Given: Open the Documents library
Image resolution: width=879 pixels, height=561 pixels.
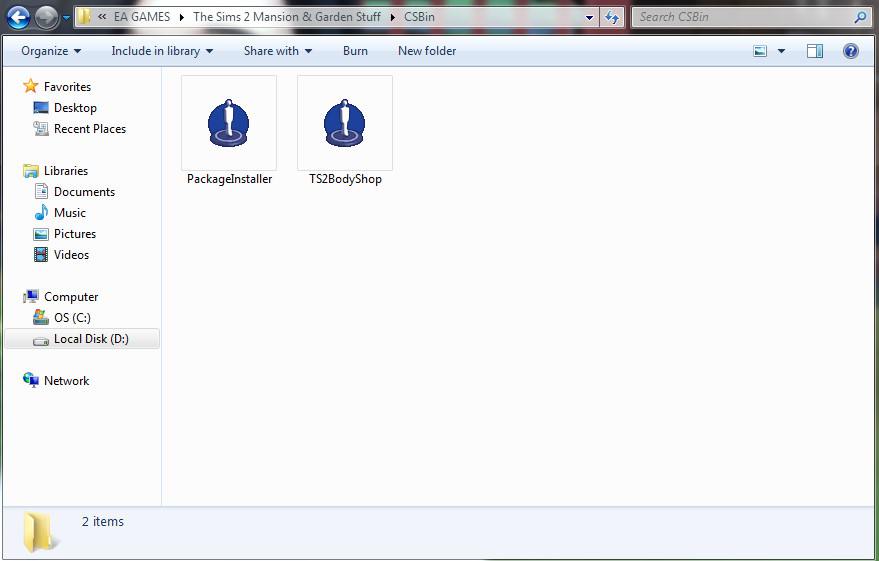Looking at the screenshot, I should pos(84,192).
